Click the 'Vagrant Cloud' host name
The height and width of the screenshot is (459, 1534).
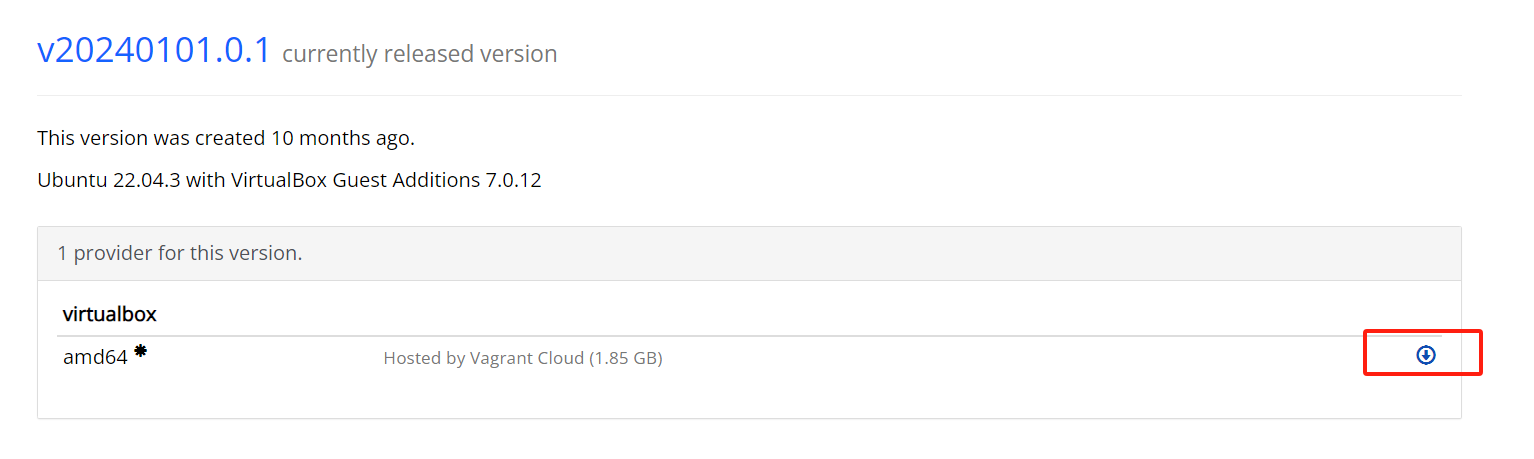527,358
